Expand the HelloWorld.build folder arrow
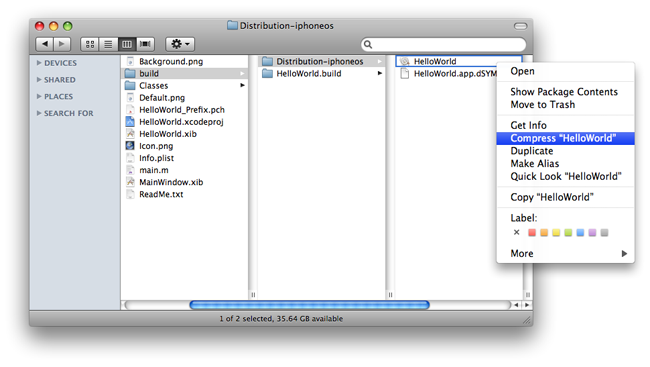This screenshot has width=650, height=367. click(379, 73)
